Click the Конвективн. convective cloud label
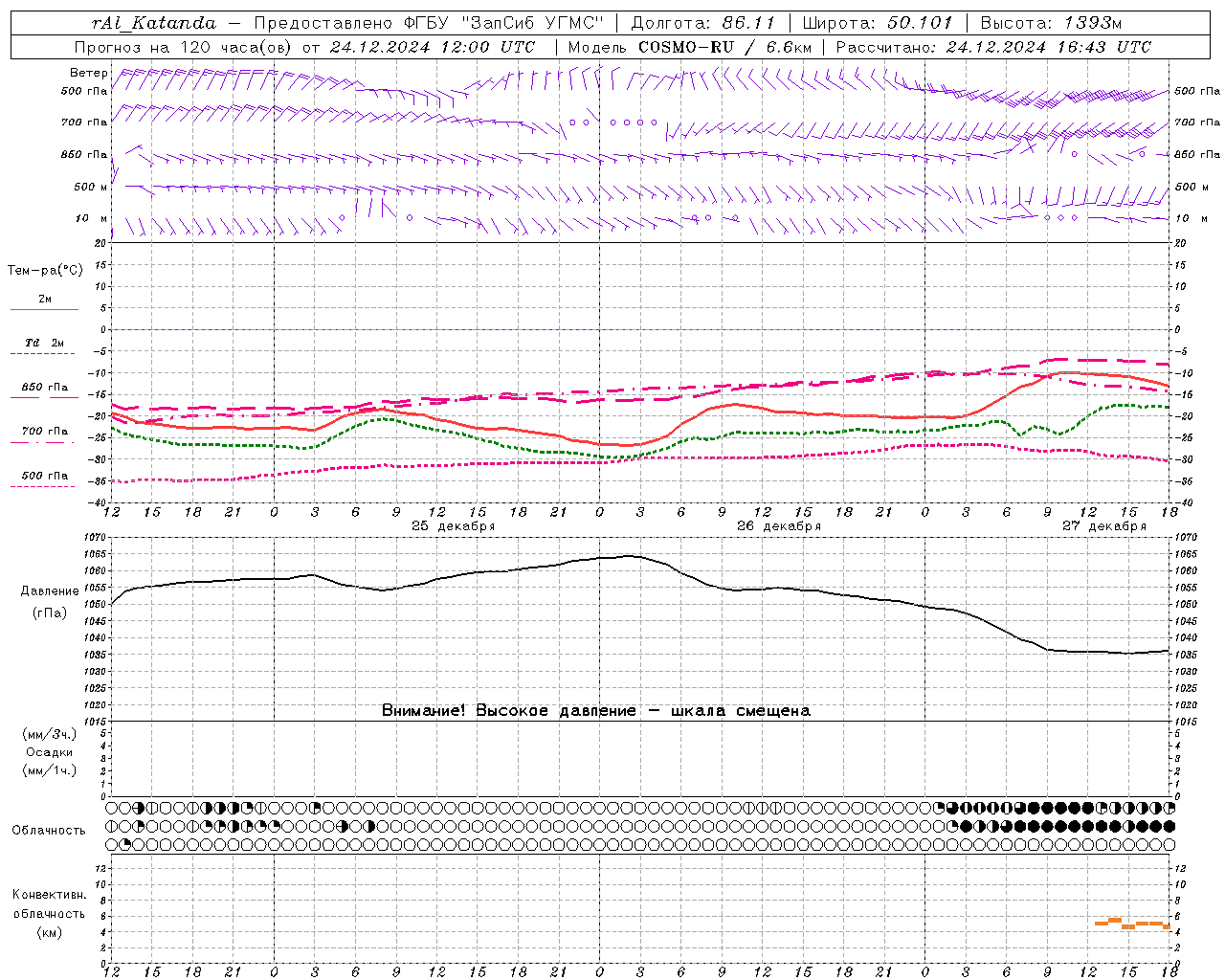 50,896
